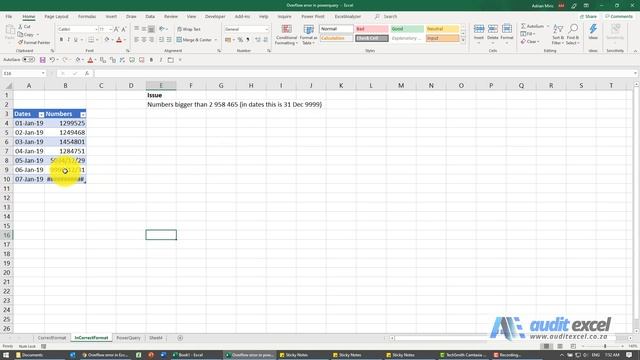This screenshot has width=640, height=360.
Task: Click the Cut button in the Clipboard group
Action: (24, 27)
